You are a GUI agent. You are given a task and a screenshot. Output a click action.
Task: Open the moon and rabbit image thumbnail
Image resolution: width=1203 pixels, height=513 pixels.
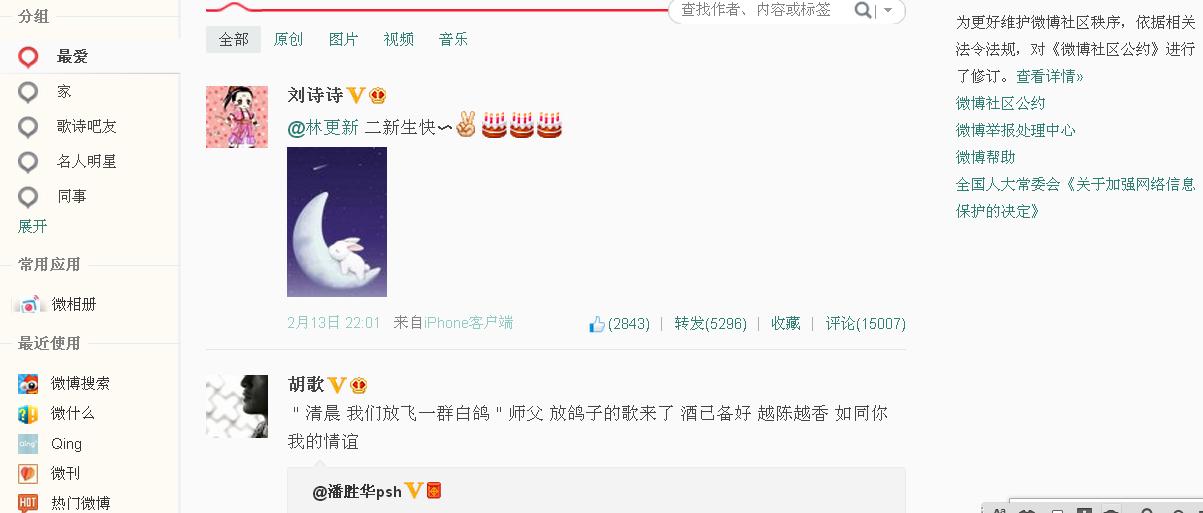(x=337, y=222)
